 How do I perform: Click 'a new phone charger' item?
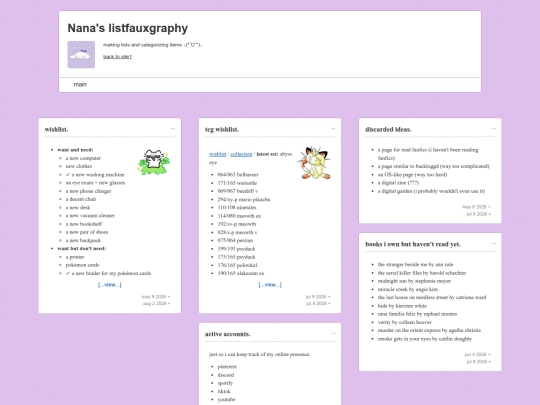89,191
